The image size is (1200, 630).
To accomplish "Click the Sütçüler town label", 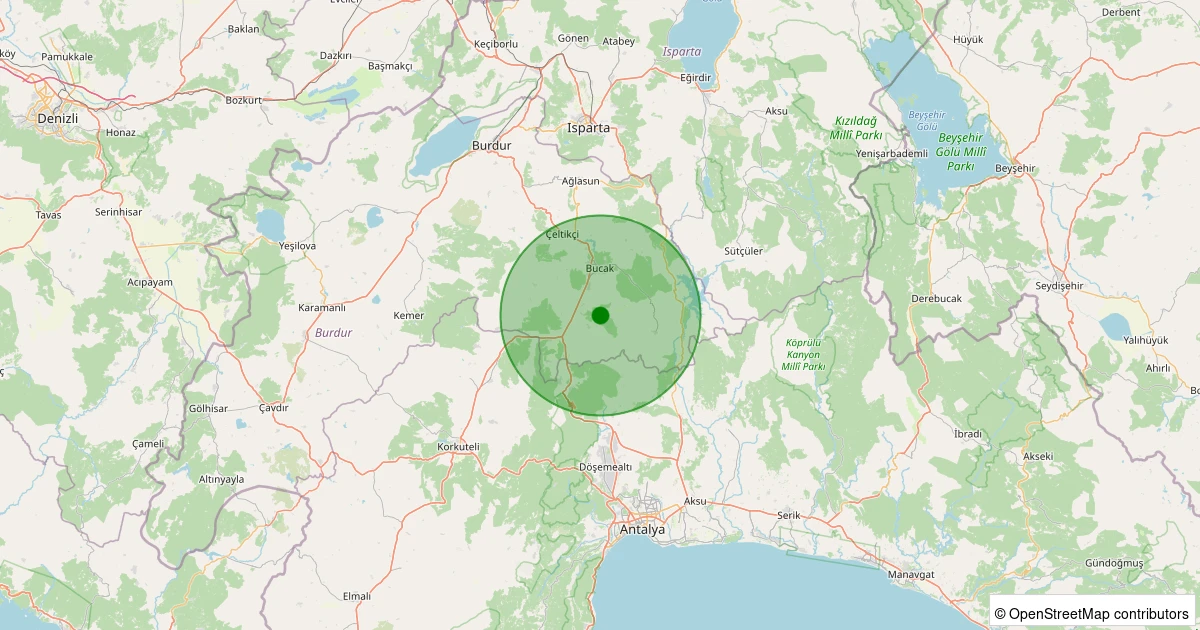I will pos(743,250).
